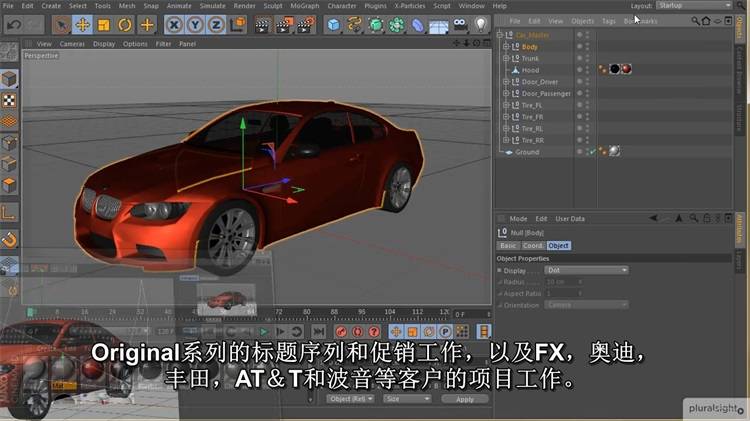Open the MoGraph menu
The image size is (750, 421).
305,6
